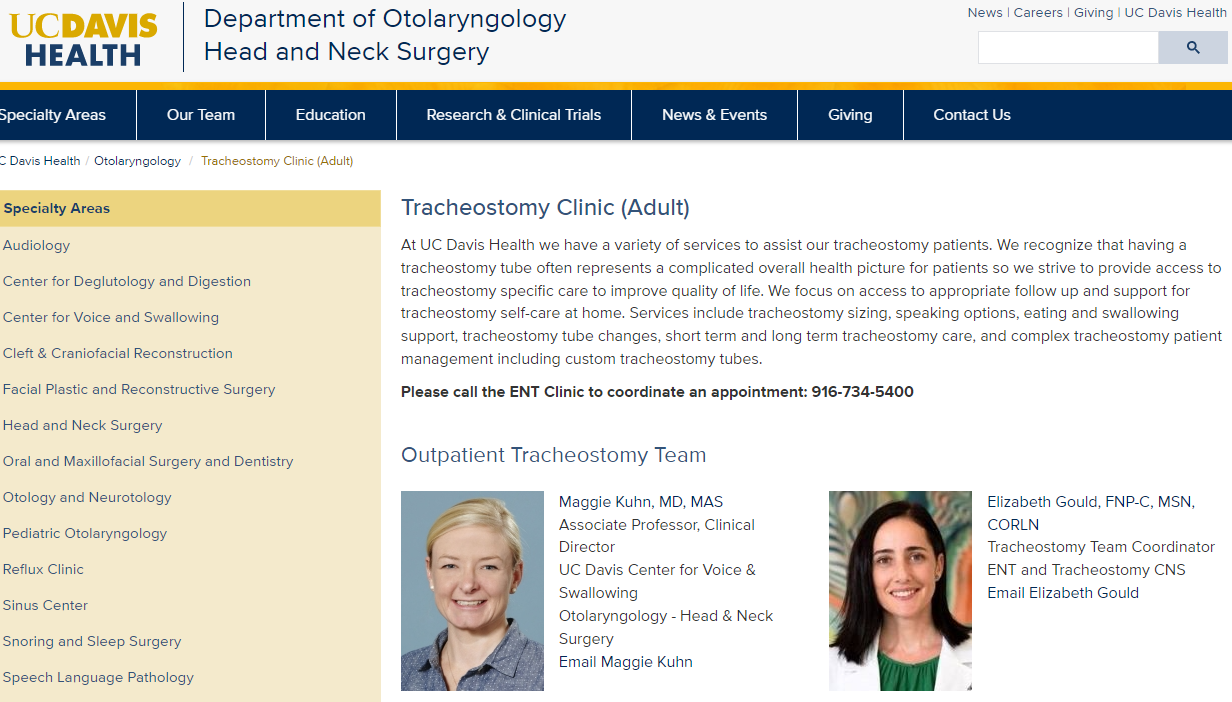Open the News & Events menu
Screen dimensions: 1232x702
(714, 115)
